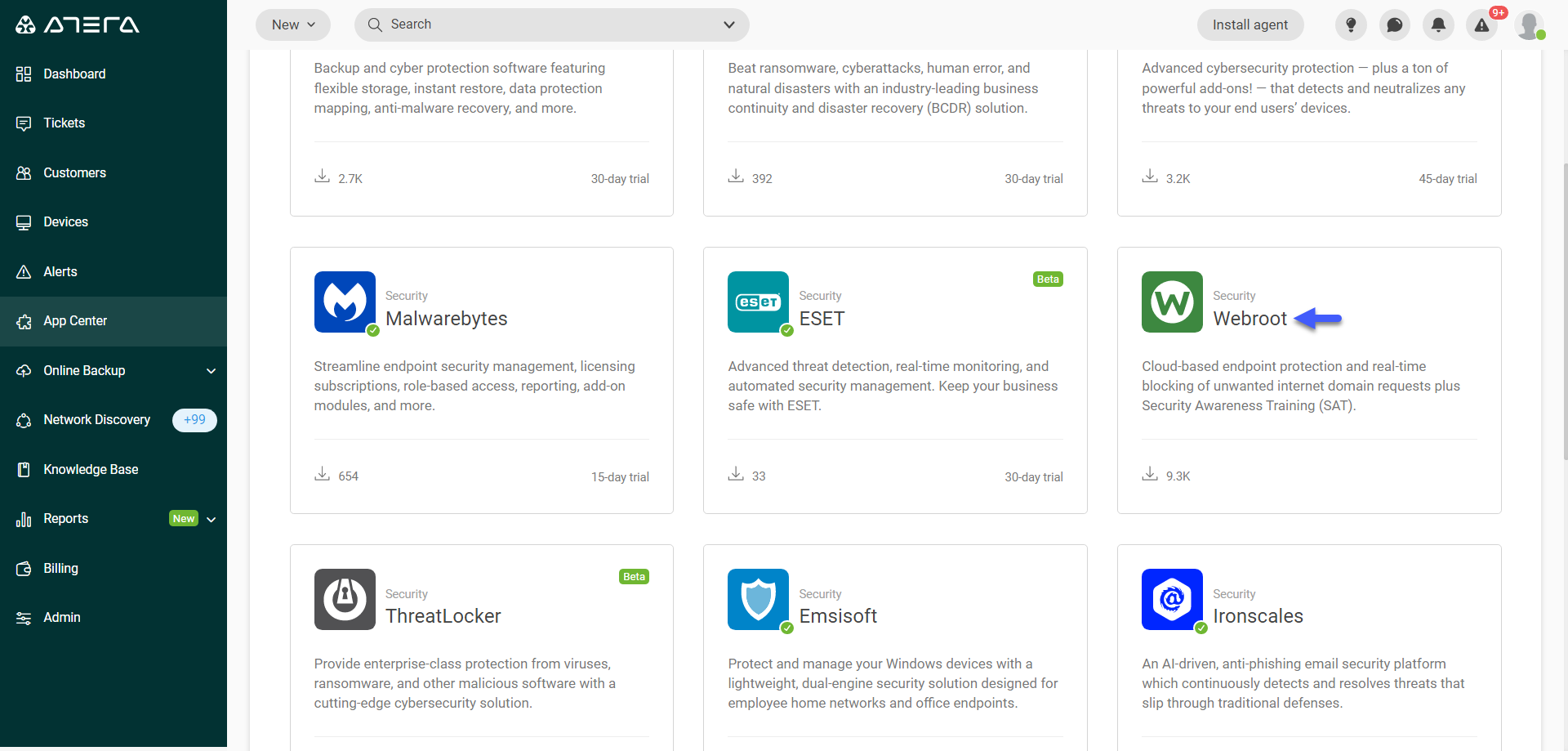The height and width of the screenshot is (751, 1568).
Task: Click the 3.2K download count
Action: click(1178, 179)
